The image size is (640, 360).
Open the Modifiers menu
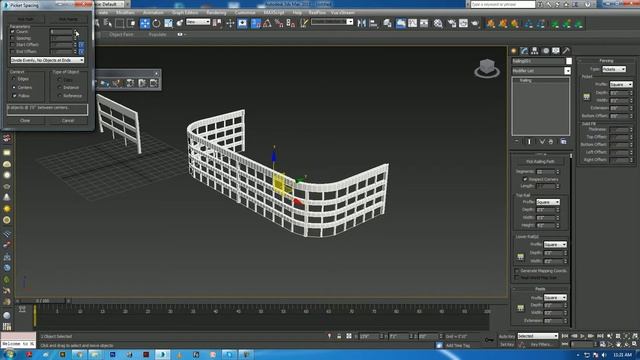click(125, 13)
